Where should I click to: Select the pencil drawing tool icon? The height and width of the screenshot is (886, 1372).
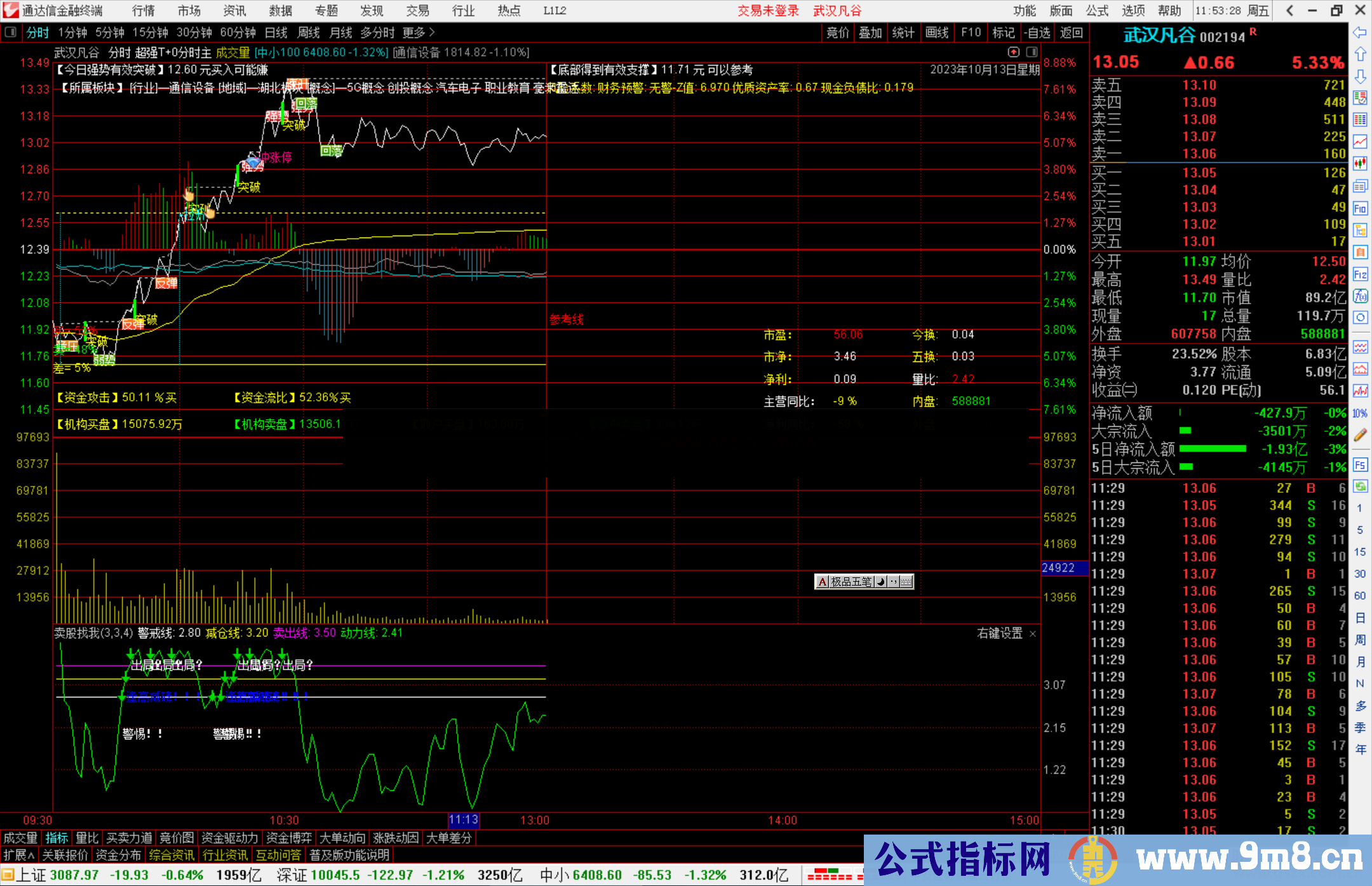(1360, 435)
